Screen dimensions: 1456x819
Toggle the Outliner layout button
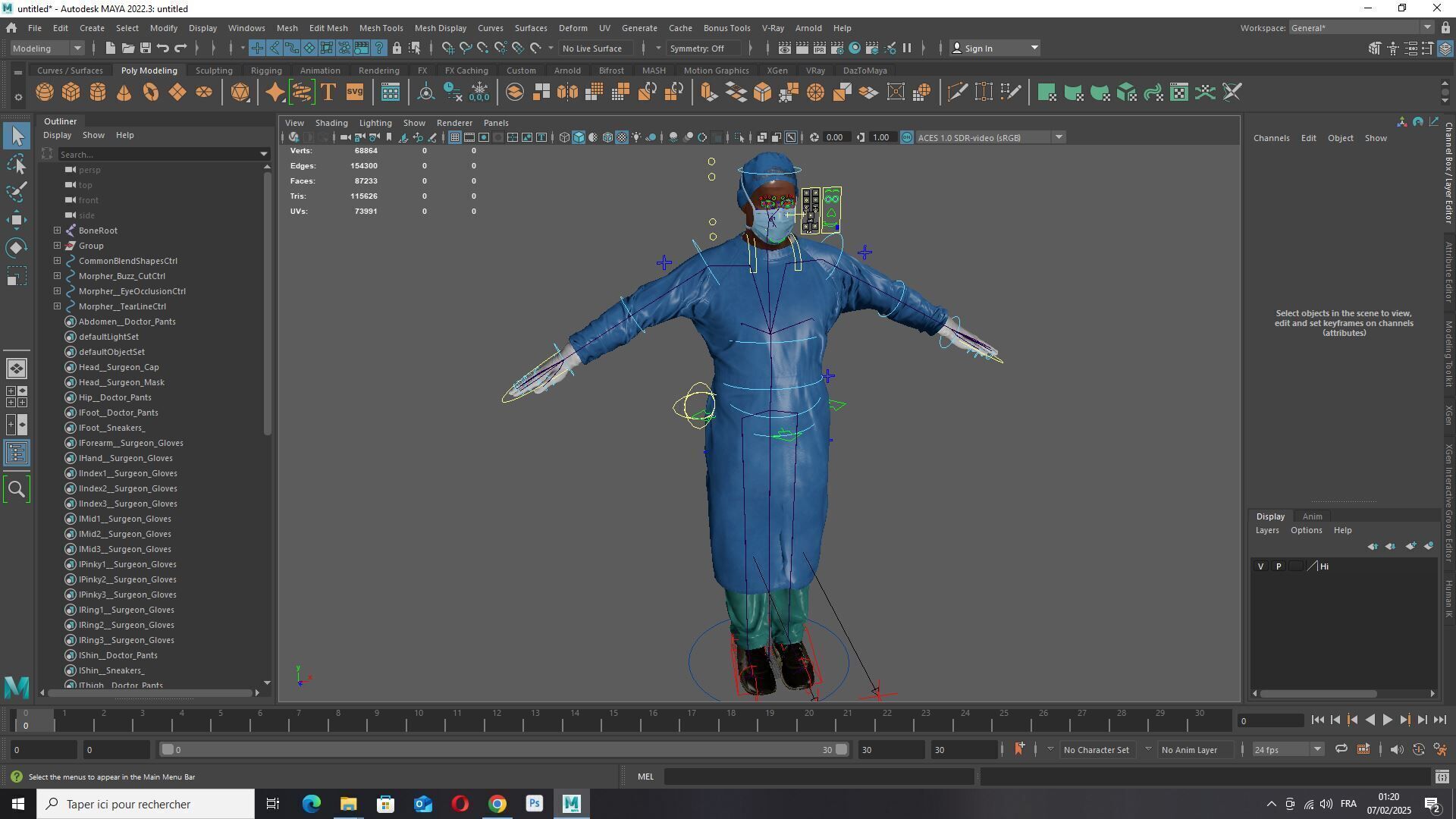point(17,453)
